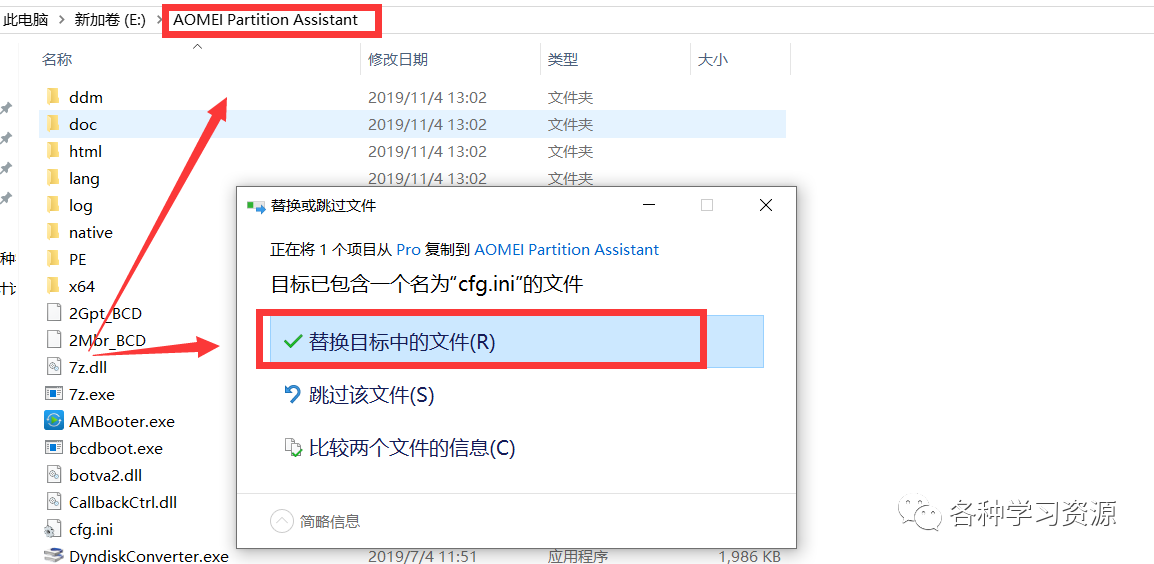Image resolution: width=1154 pixels, height=564 pixels.
Task: Select the doc folder icon
Action: (52, 124)
